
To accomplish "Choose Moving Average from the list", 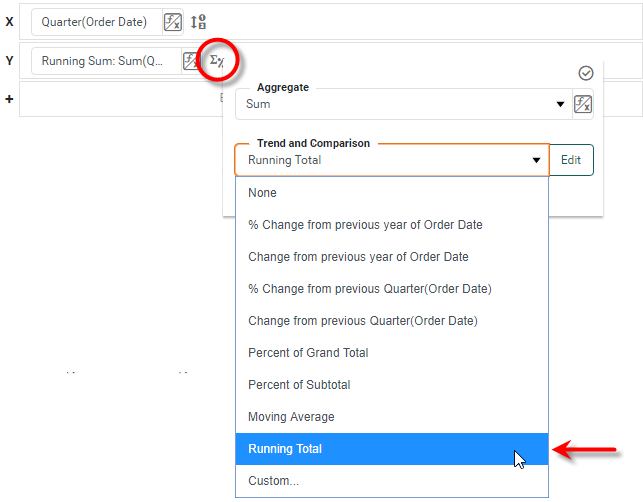I will (x=291, y=417).
